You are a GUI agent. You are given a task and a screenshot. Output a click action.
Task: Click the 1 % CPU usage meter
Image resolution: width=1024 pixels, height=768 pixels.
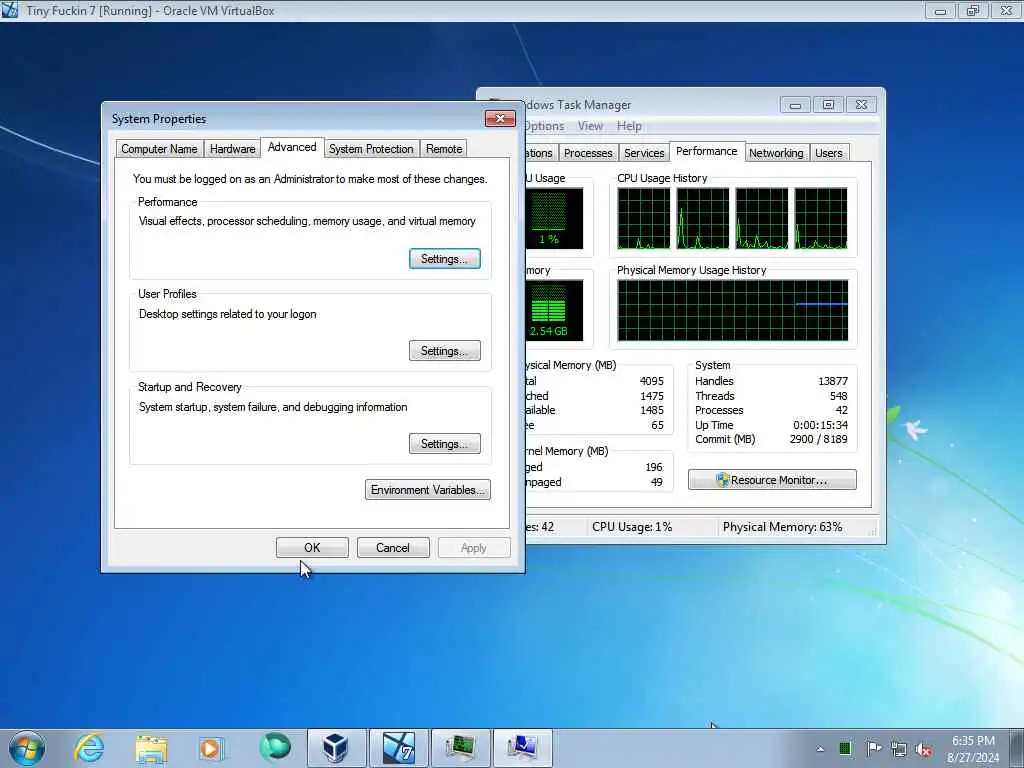click(x=554, y=219)
